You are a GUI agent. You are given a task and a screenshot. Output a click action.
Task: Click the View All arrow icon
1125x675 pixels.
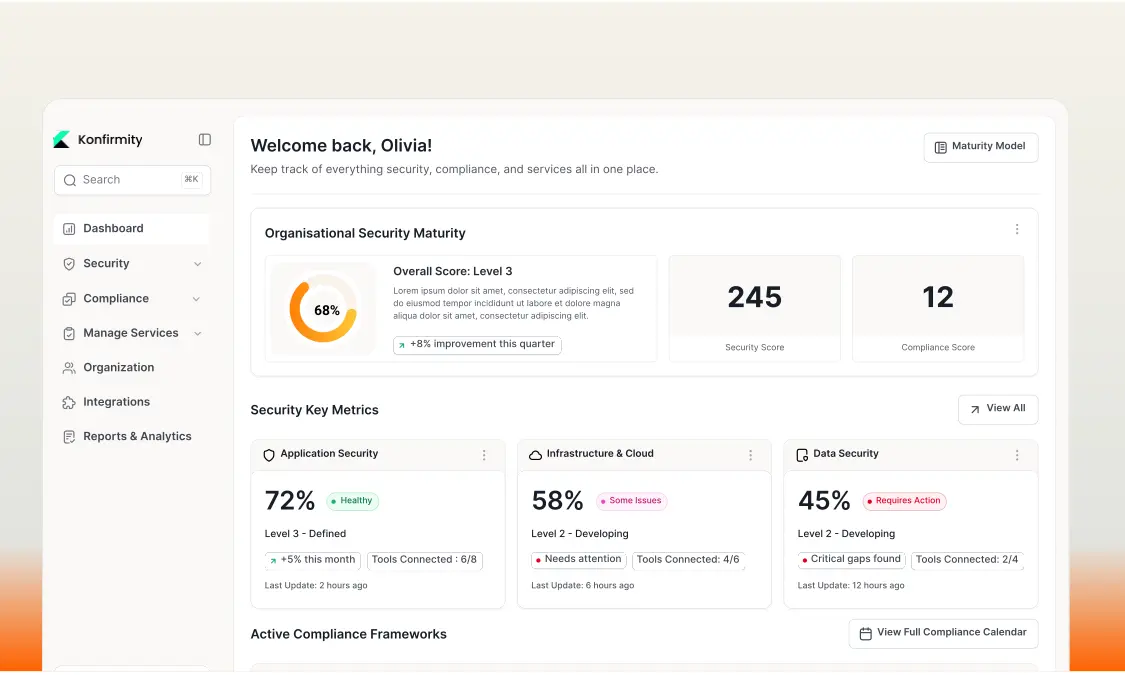[975, 410]
